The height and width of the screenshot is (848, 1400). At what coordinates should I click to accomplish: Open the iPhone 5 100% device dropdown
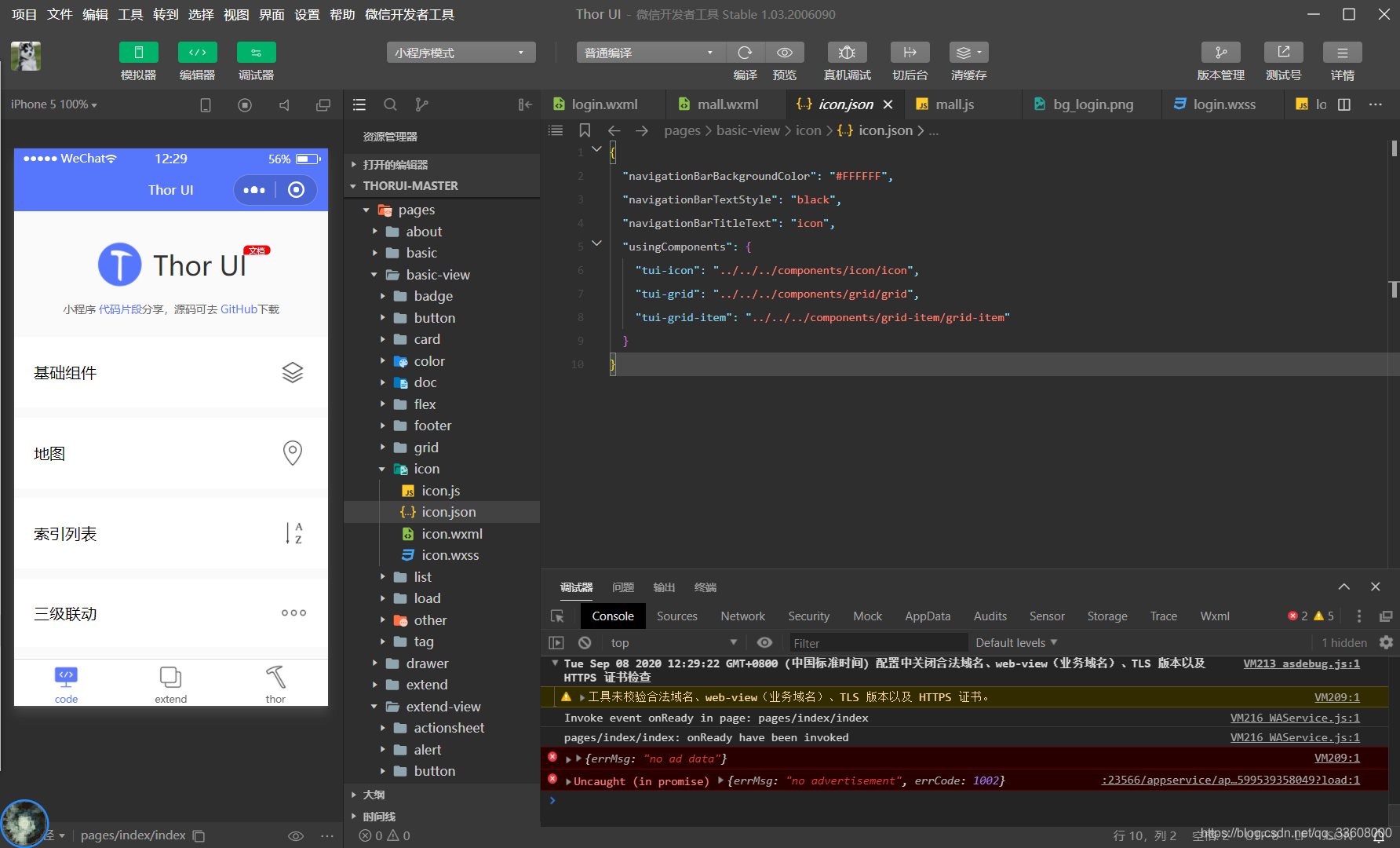click(x=54, y=104)
